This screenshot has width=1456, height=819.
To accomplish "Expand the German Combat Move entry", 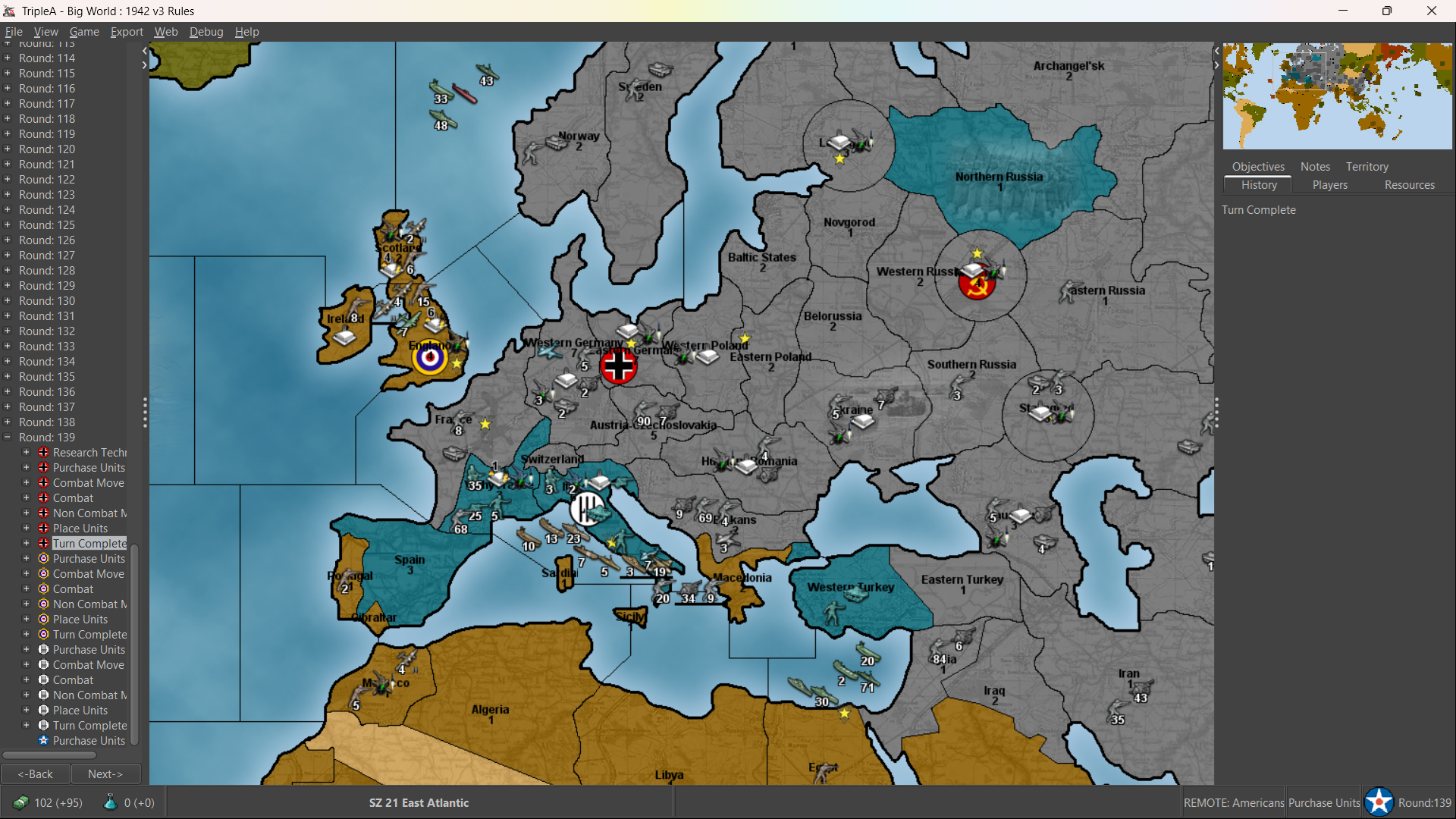I will (27, 483).
